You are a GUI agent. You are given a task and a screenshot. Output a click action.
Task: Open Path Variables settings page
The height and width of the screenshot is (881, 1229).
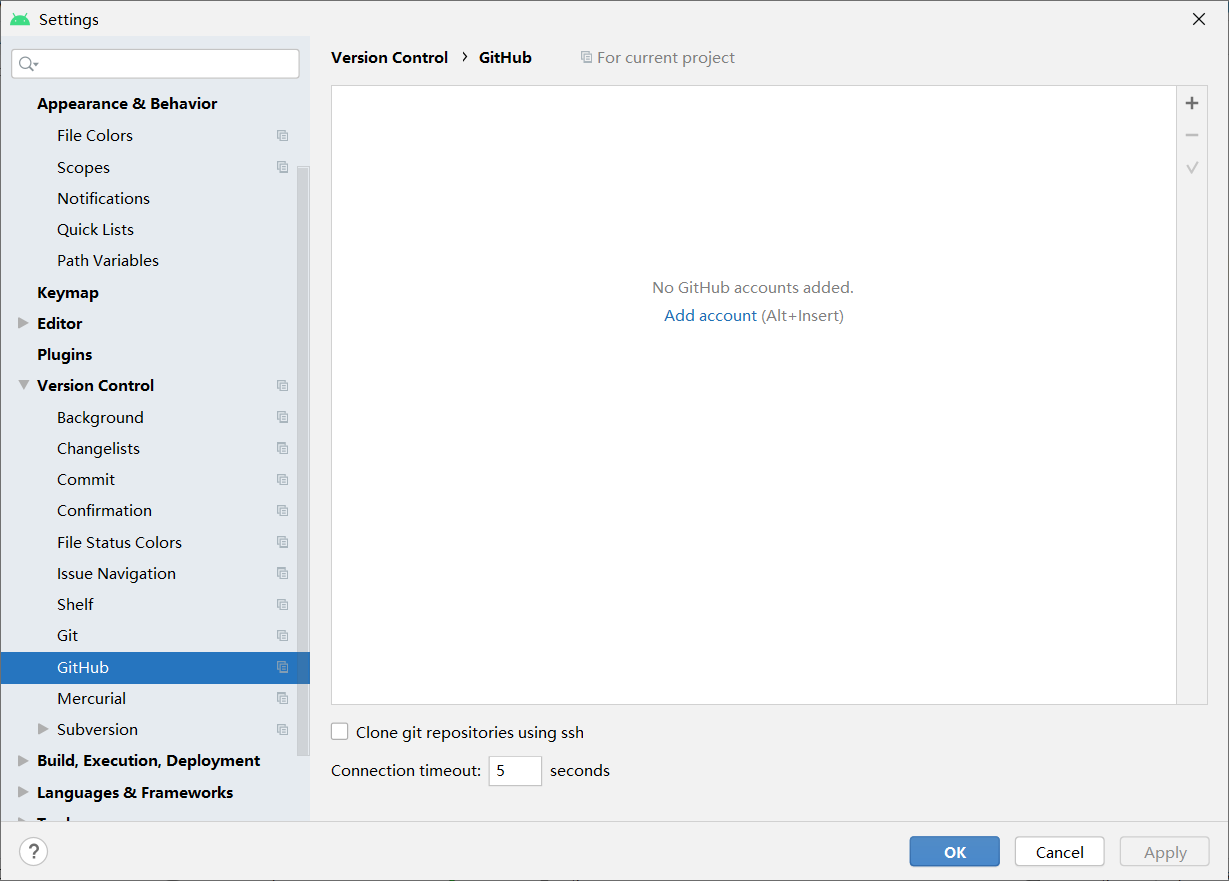pyautogui.click(x=108, y=260)
